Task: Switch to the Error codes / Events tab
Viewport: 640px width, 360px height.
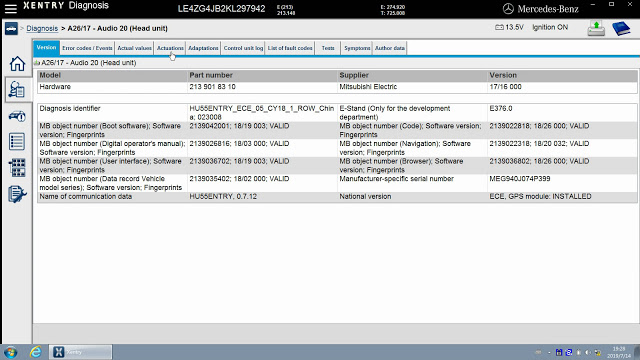Action: [x=87, y=48]
